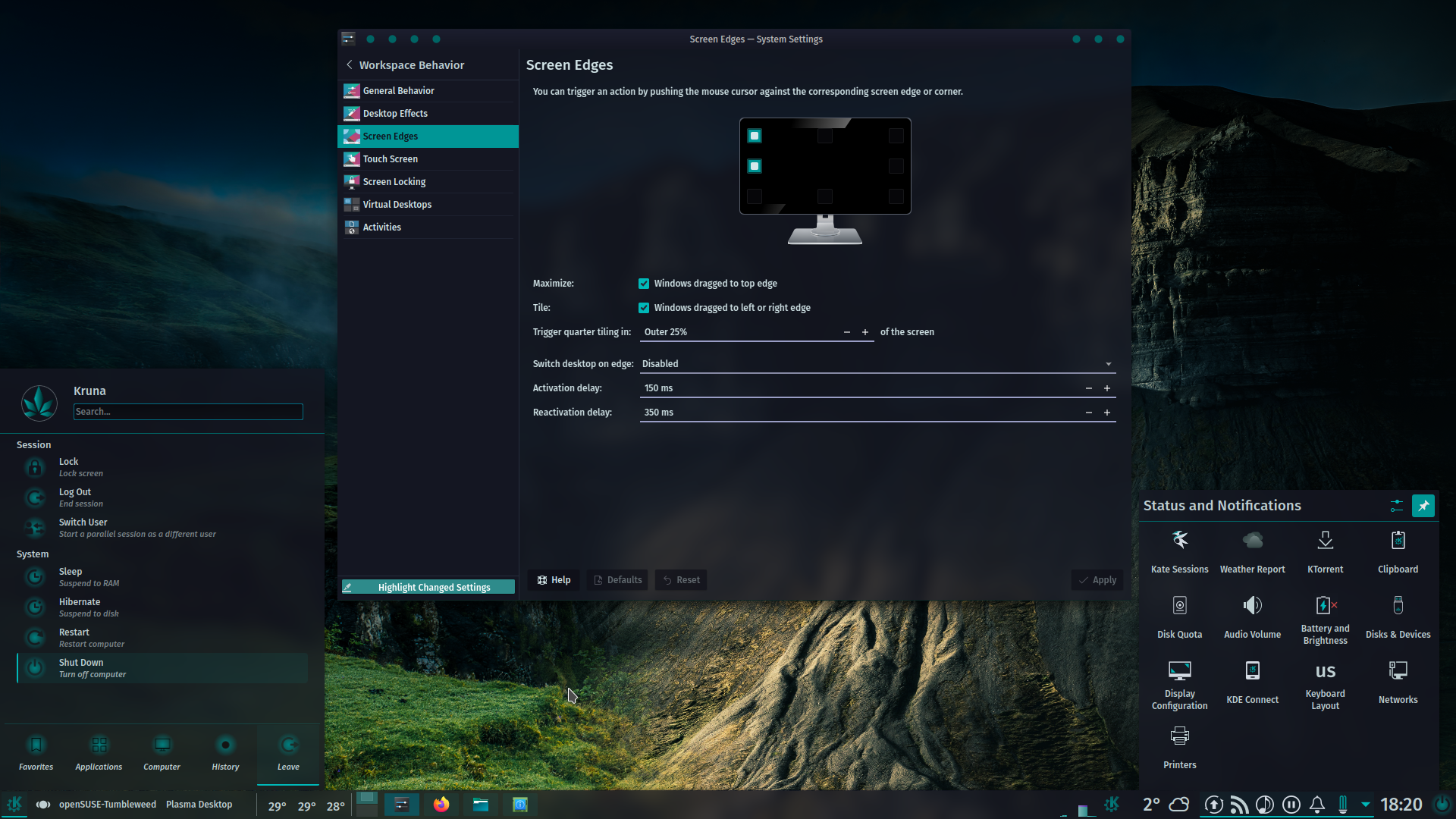Click the power button icon beside the clock

coord(1442,805)
